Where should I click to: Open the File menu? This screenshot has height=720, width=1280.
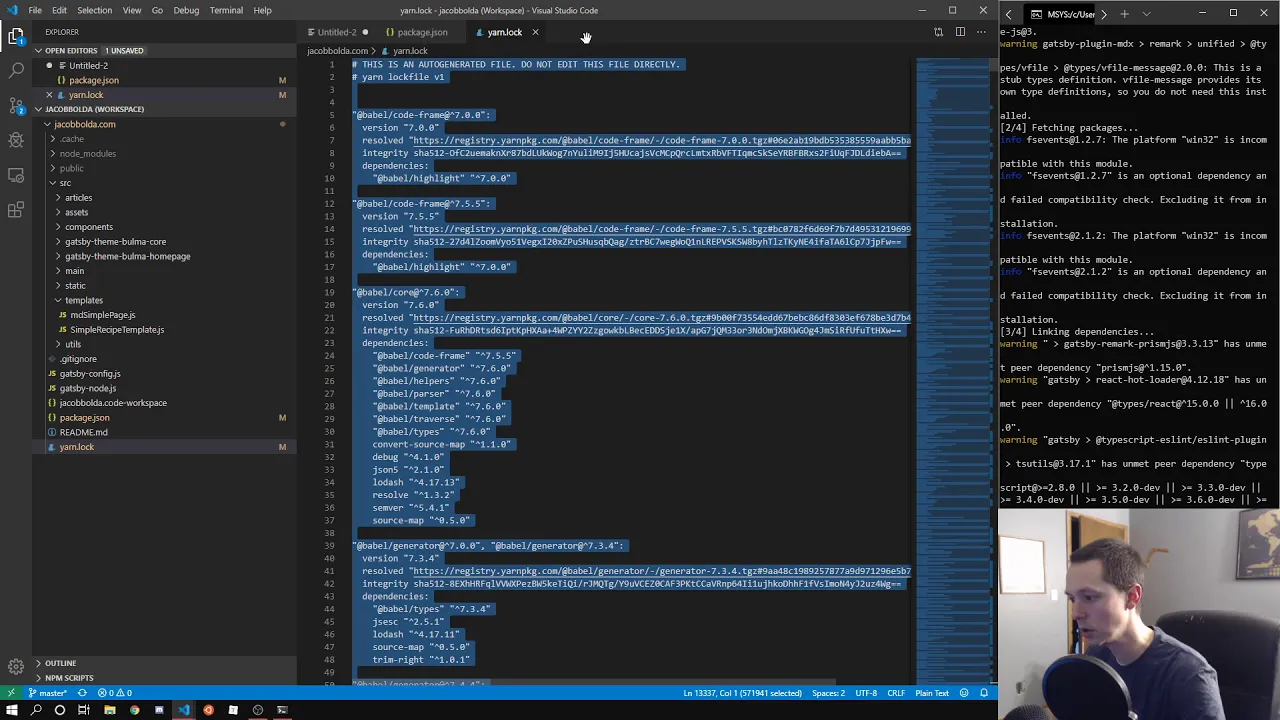pos(35,10)
